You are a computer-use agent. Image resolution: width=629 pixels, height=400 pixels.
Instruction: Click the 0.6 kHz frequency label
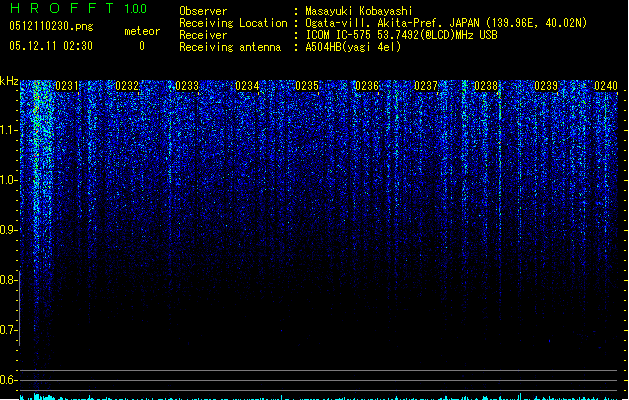8,380
